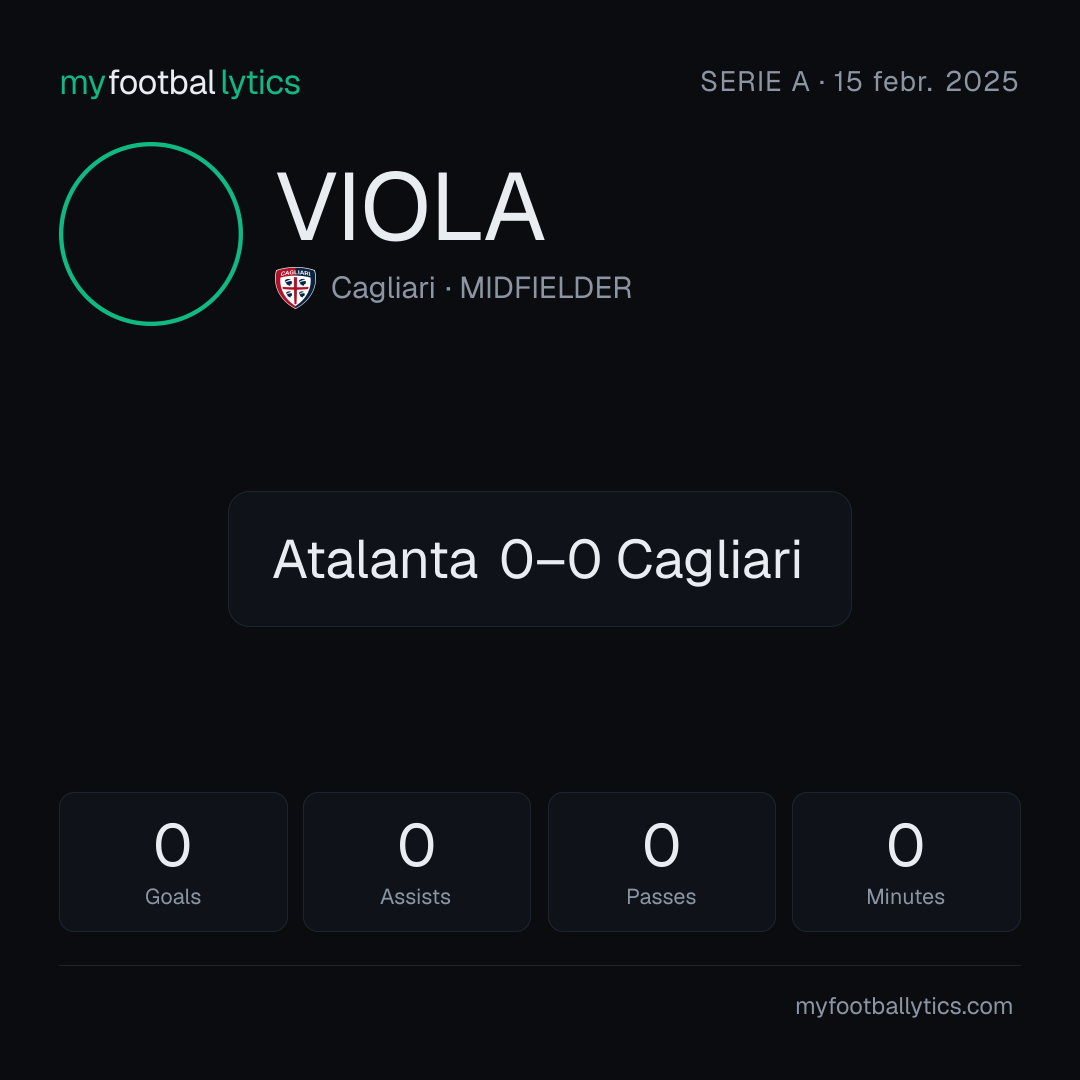The width and height of the screenshot is (1080, 1080).
Task: Click the myfootballytics.com footer link
Action: pos(904,1006)
